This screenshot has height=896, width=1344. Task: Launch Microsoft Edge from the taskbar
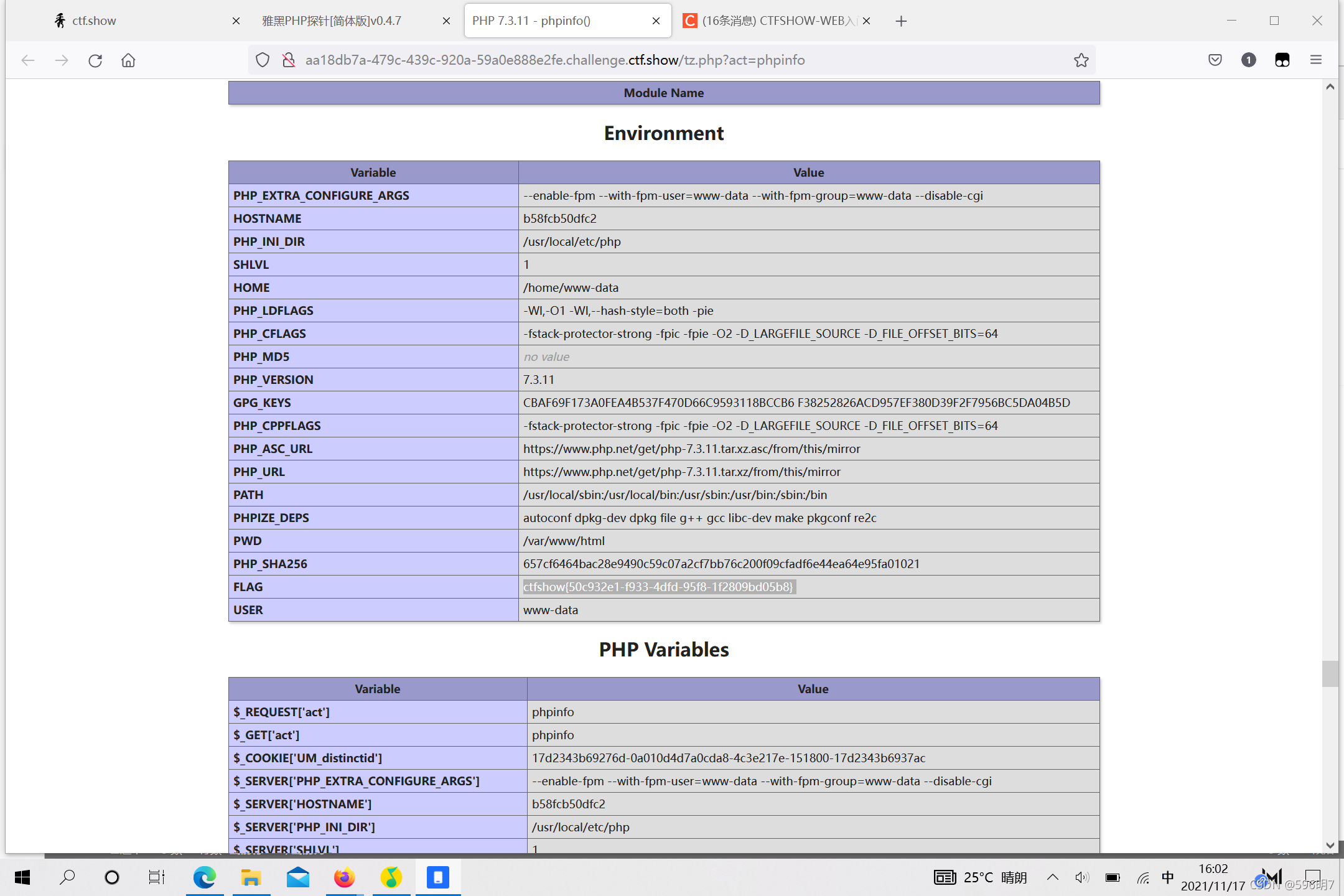point(205,878)
